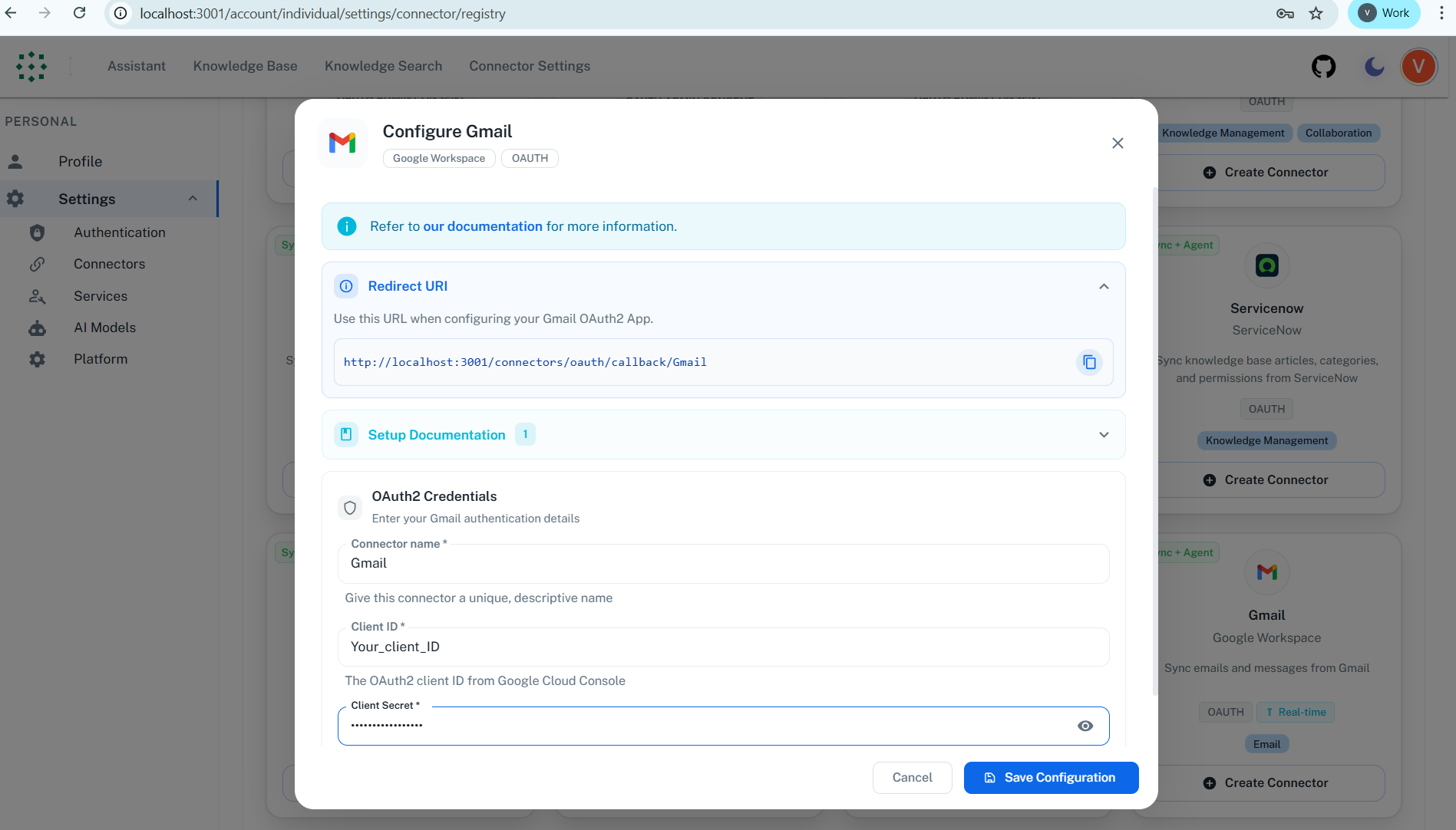Click the Connectors link icon in sidebar
Viewport: 1456px width, 830px height.
(x=37, y=264)
